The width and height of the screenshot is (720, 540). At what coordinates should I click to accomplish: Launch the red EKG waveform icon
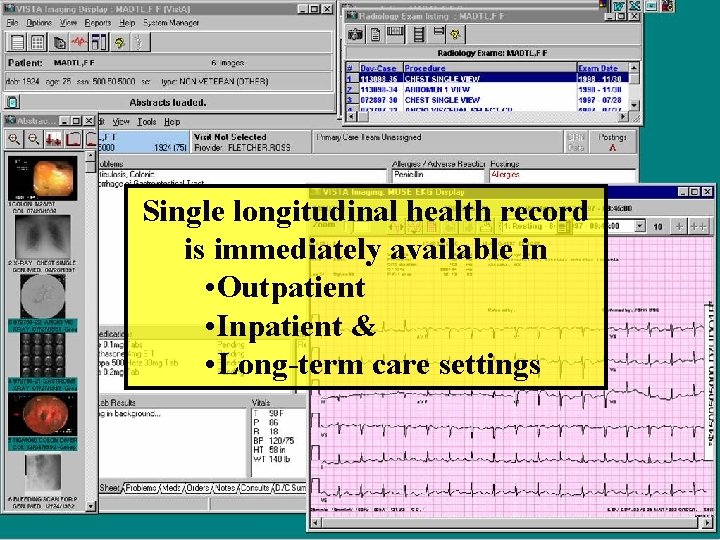click(79, 43)
